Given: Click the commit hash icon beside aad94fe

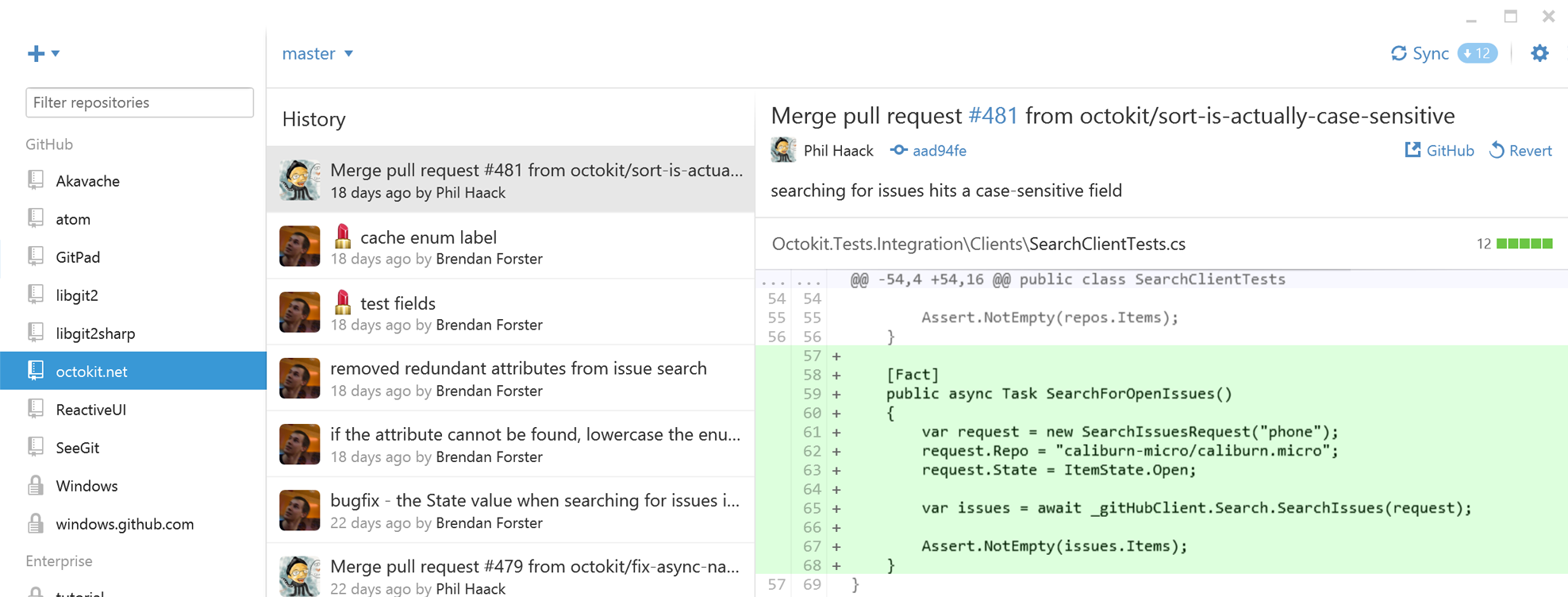Looking at the screenshot, I should pyautogui.click(x=898, y=150).
